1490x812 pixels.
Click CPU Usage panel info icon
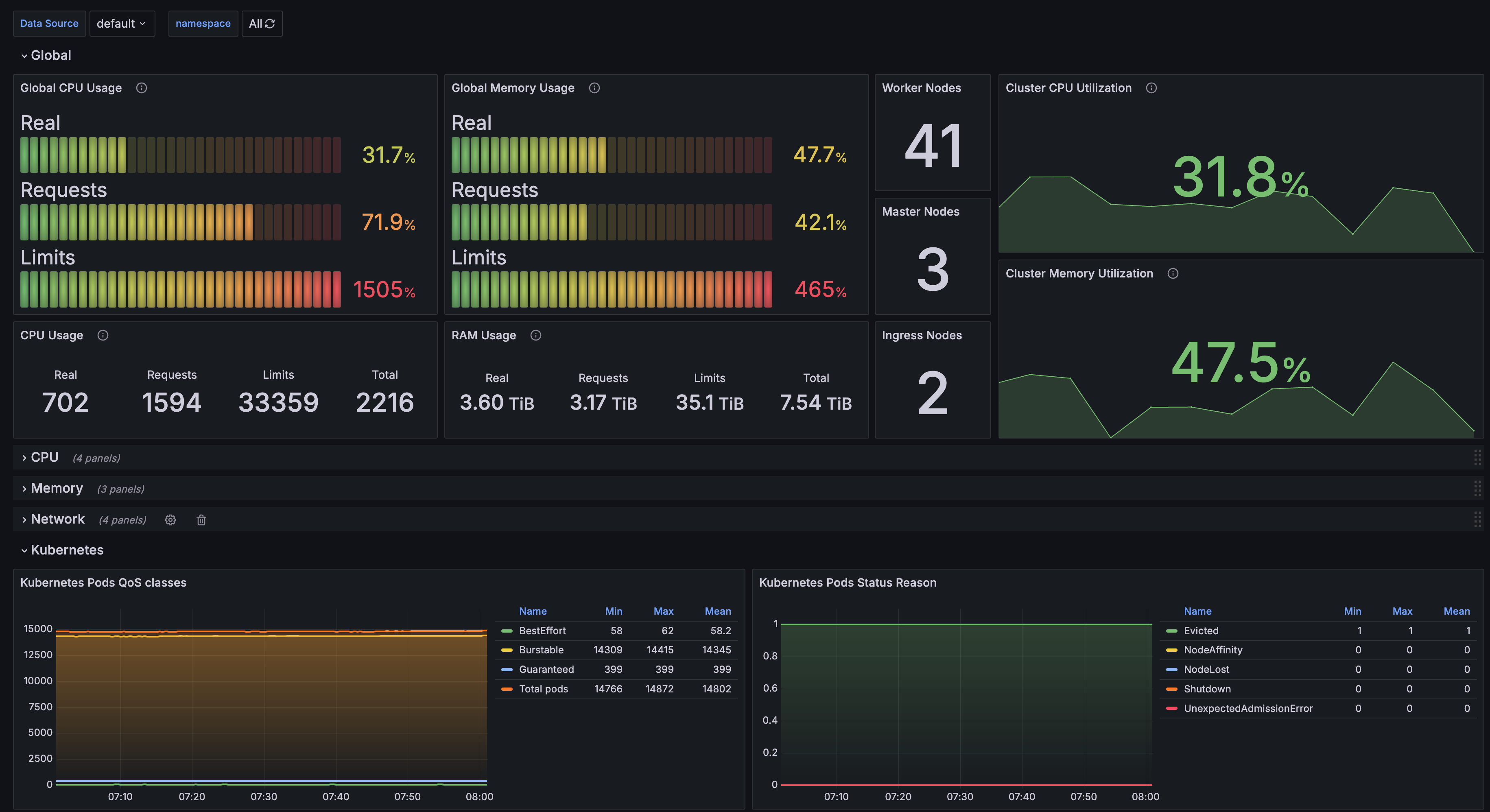[103, 336]
